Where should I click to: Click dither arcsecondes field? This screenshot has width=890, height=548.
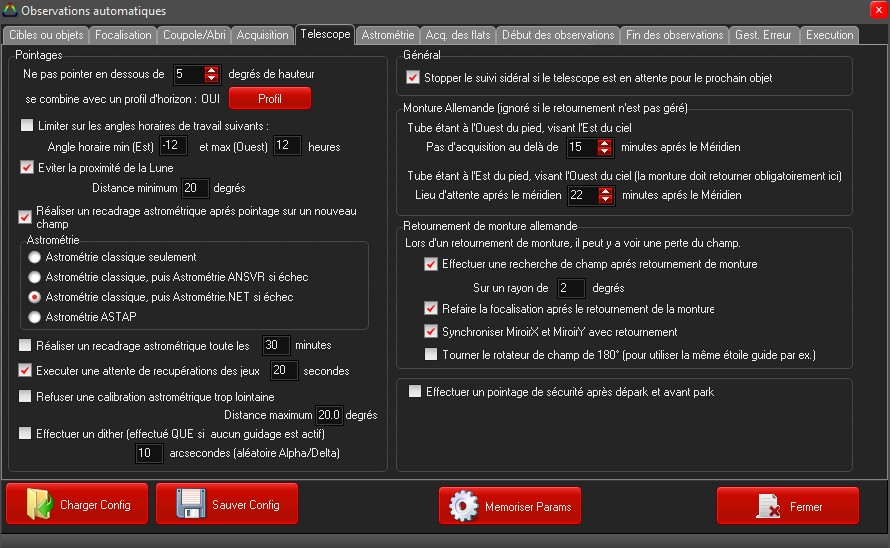click(149, 453)
